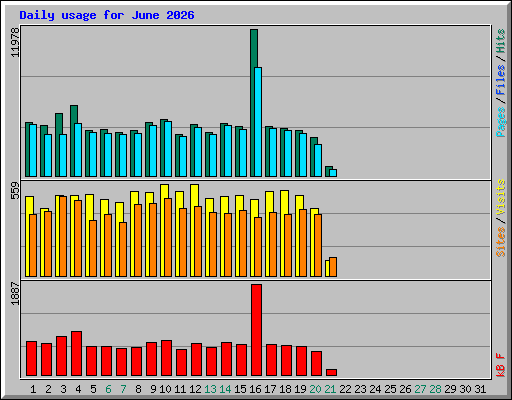The width and height of the screenshot is (512, 400).
Task: Click day label 28 on the x-axis
Action: 435,389
